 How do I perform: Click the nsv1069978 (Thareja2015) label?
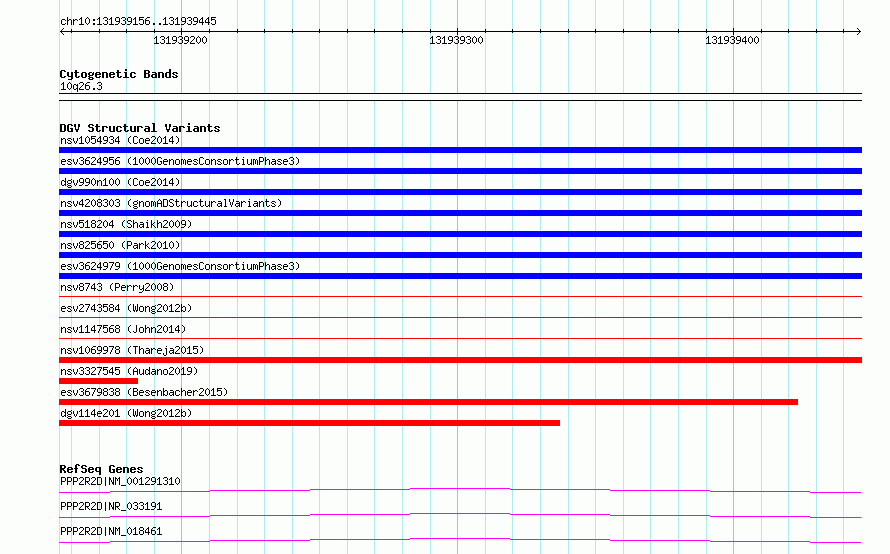pyautogui.click(x=132, y=350)
